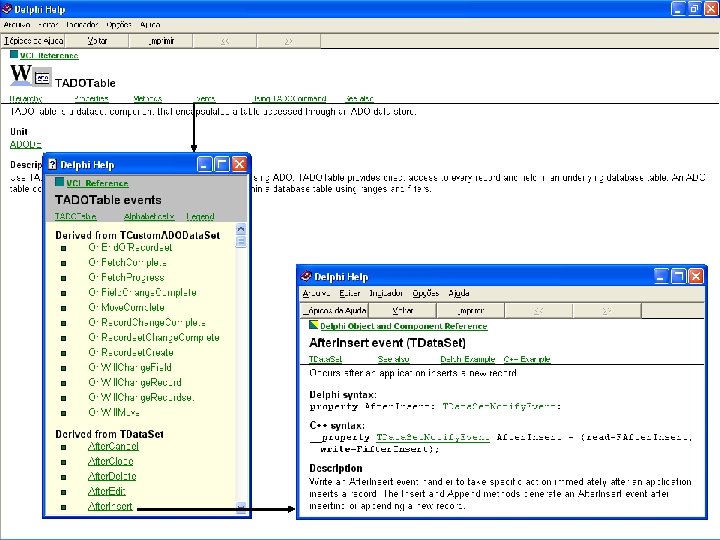Screen dimensions: 720x540
Task: Click Tópicos da Ajuda button in the main window
Action: click(x=33, y=41)
